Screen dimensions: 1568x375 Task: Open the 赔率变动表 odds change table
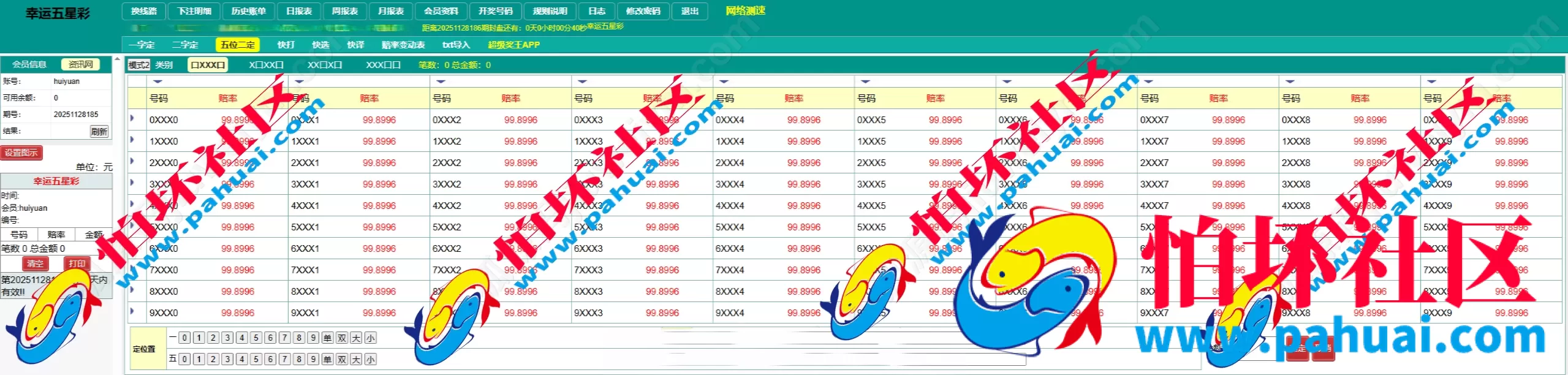pyautogui.click(x=403, y=45)
